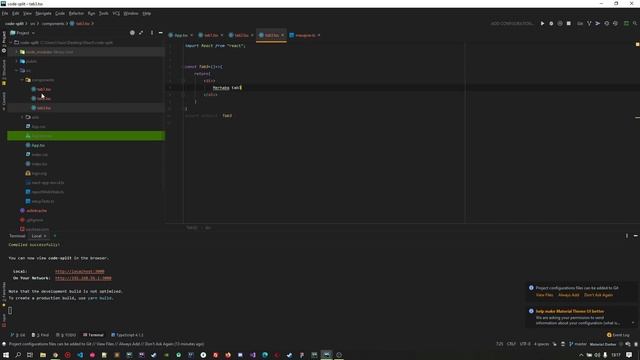
Task: Expand the Material Theme notification chevron
Action: (633, 323)
